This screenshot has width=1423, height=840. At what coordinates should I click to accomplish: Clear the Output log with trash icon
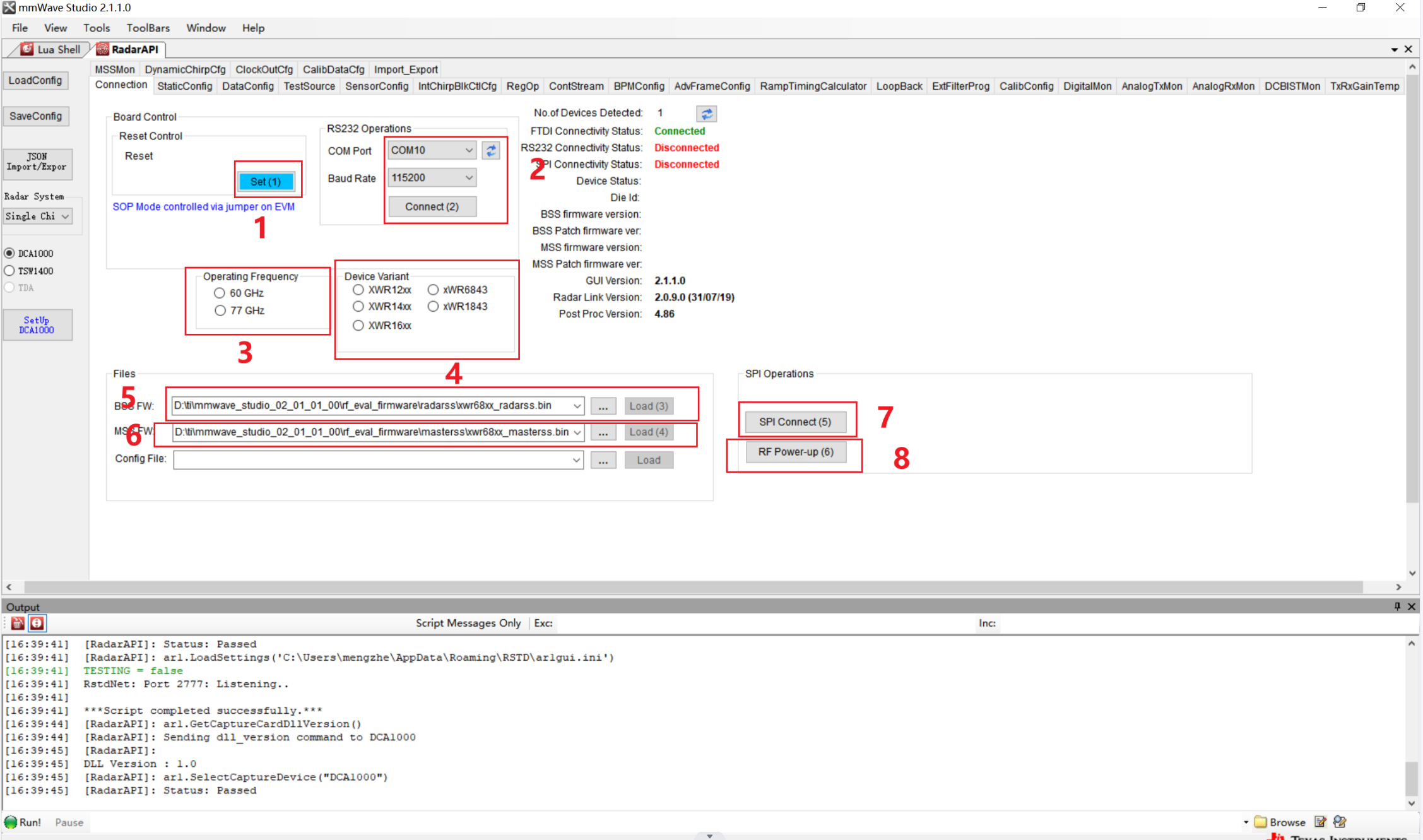18,624
